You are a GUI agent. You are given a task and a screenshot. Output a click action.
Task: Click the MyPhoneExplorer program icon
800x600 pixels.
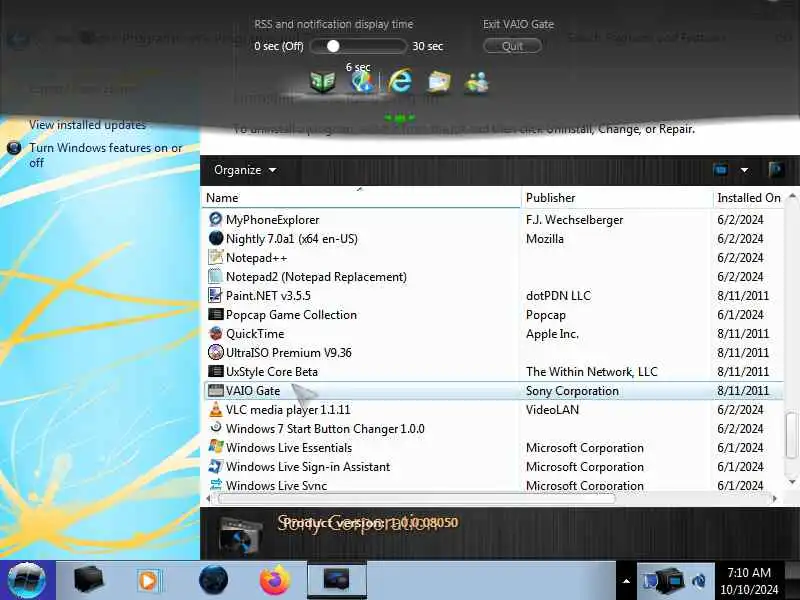216,219
